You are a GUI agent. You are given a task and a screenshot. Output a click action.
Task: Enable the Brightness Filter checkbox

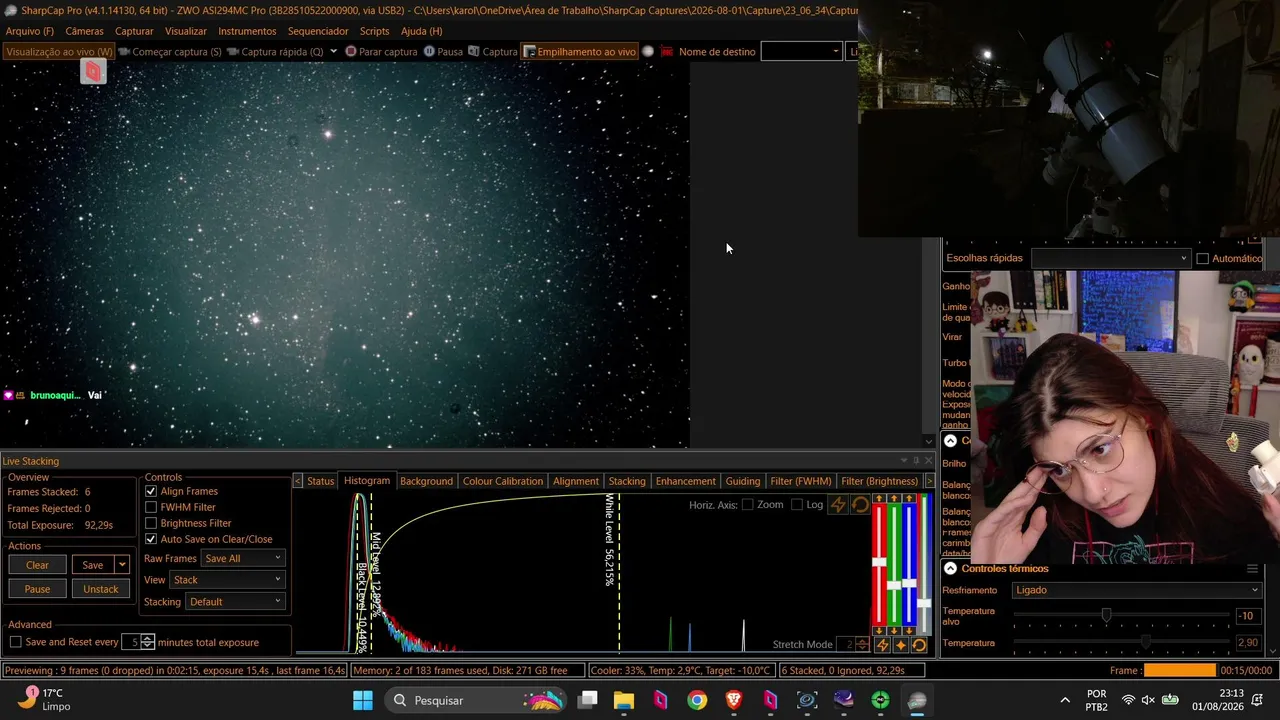(x=151, y=523)
